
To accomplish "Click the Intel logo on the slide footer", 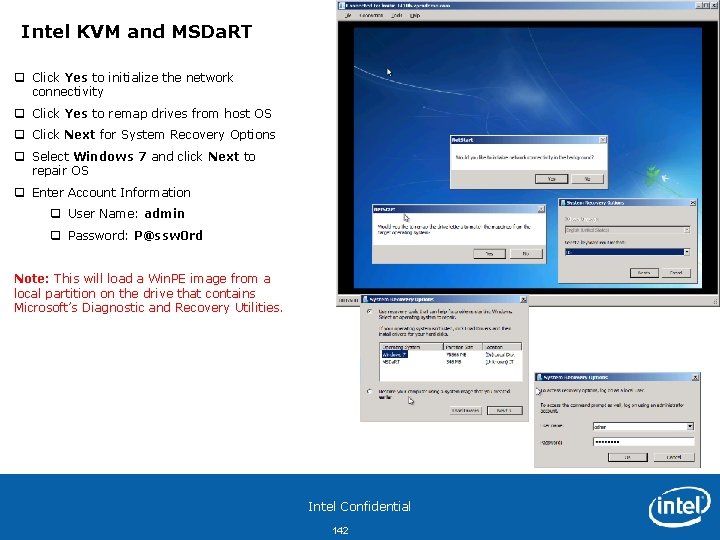I will (x=680, y=506).
